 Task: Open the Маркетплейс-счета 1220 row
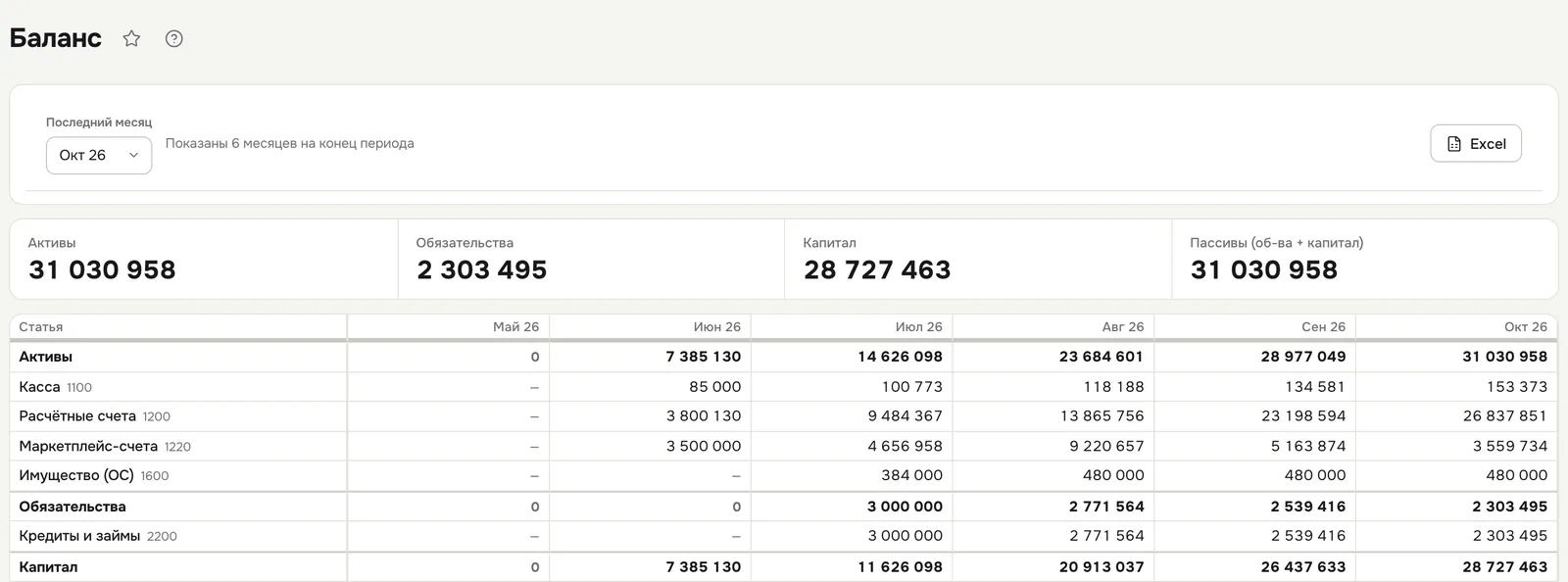[783, 446]
